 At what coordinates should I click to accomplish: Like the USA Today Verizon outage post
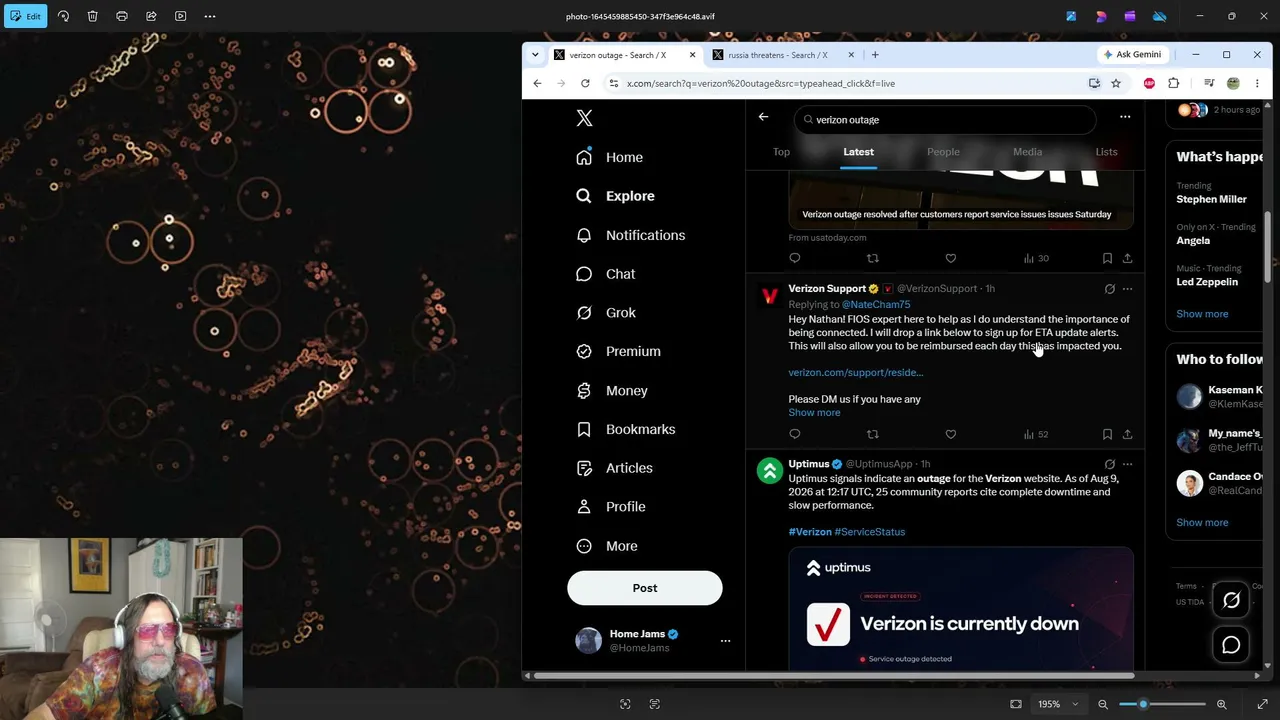950,258
